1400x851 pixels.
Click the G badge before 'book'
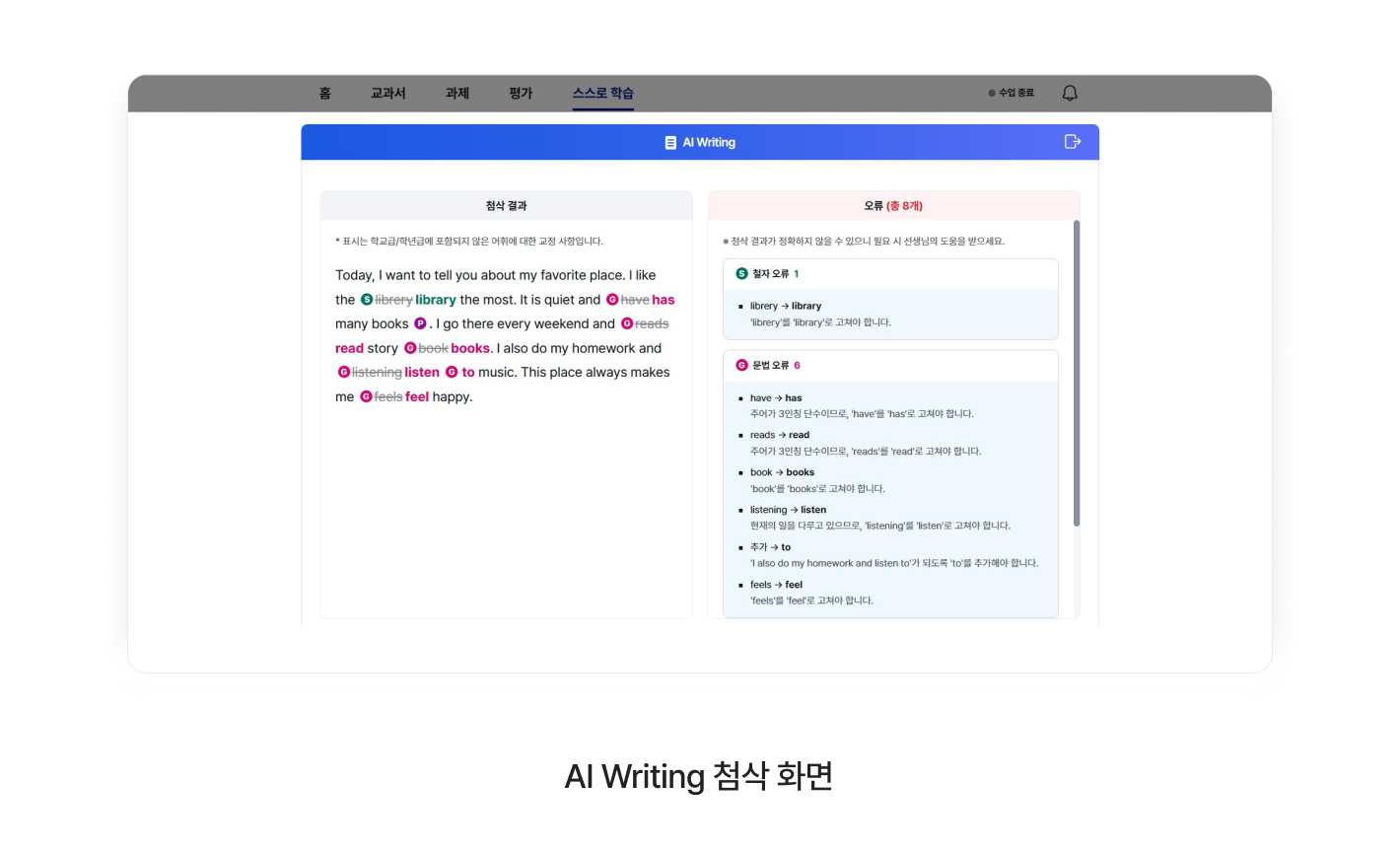(x=410, y=348)
